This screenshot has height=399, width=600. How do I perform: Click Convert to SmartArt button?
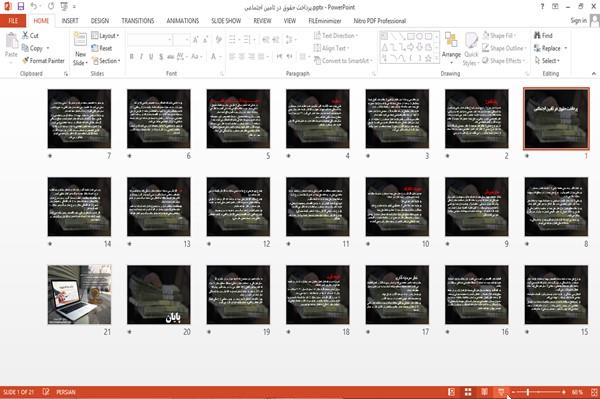(x=343, y=61)
